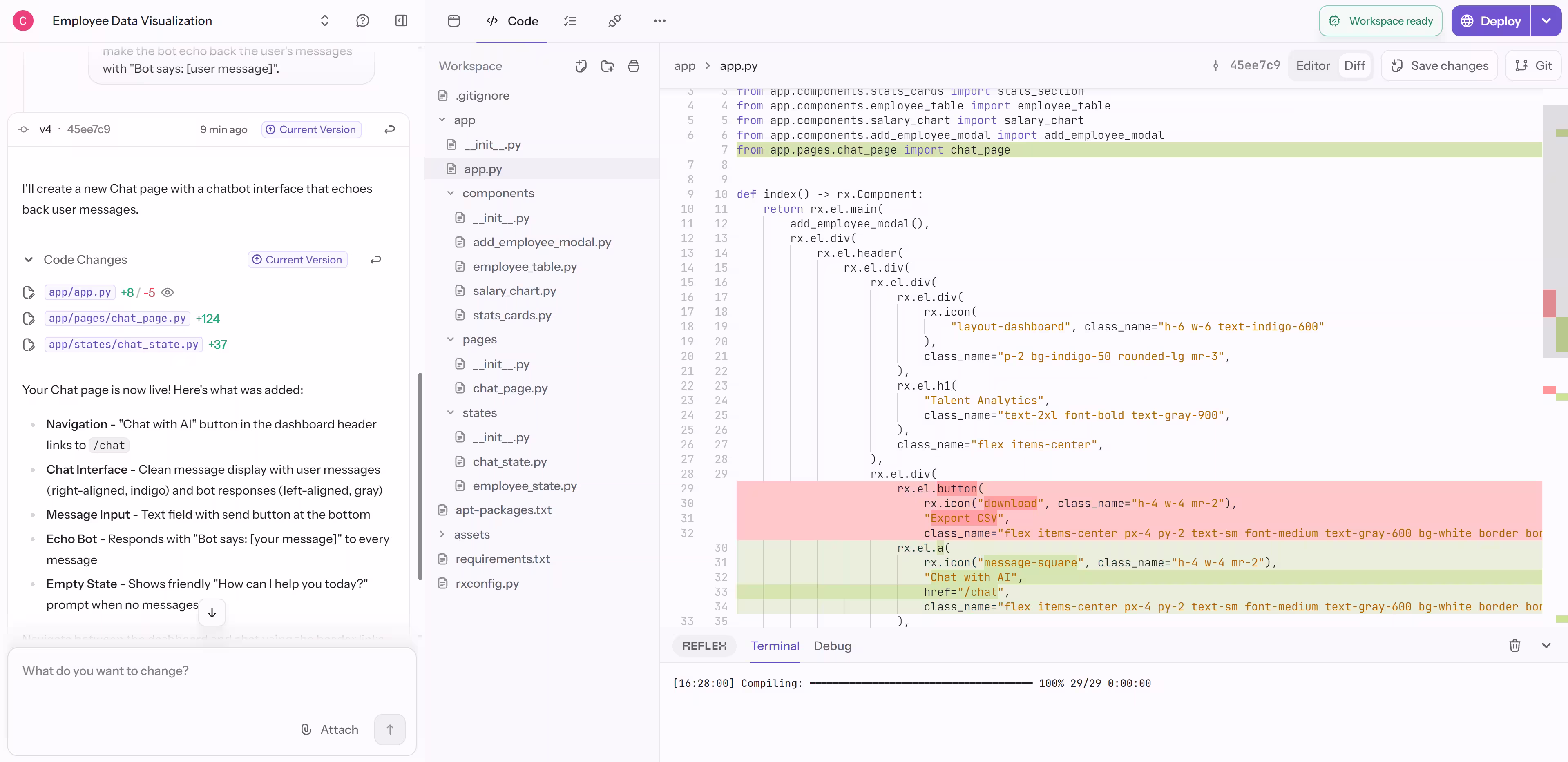Switch to the Diff view toggle

(x=1354, y=66)
